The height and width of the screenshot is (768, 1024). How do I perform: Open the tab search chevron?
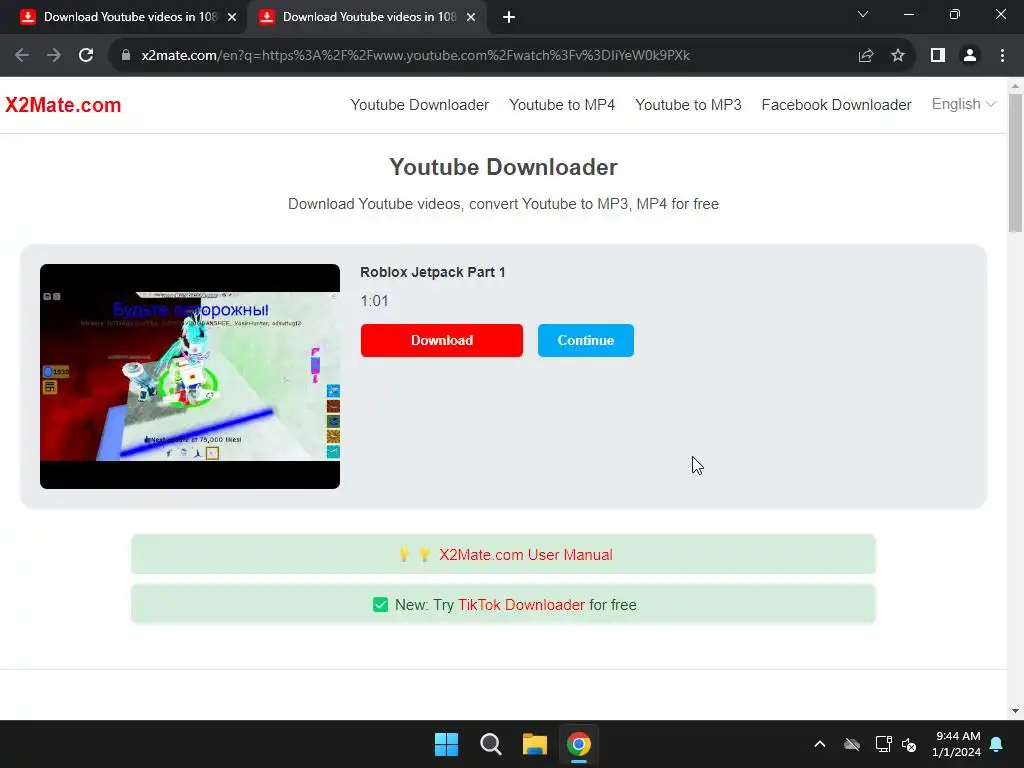tap(863, 14)
